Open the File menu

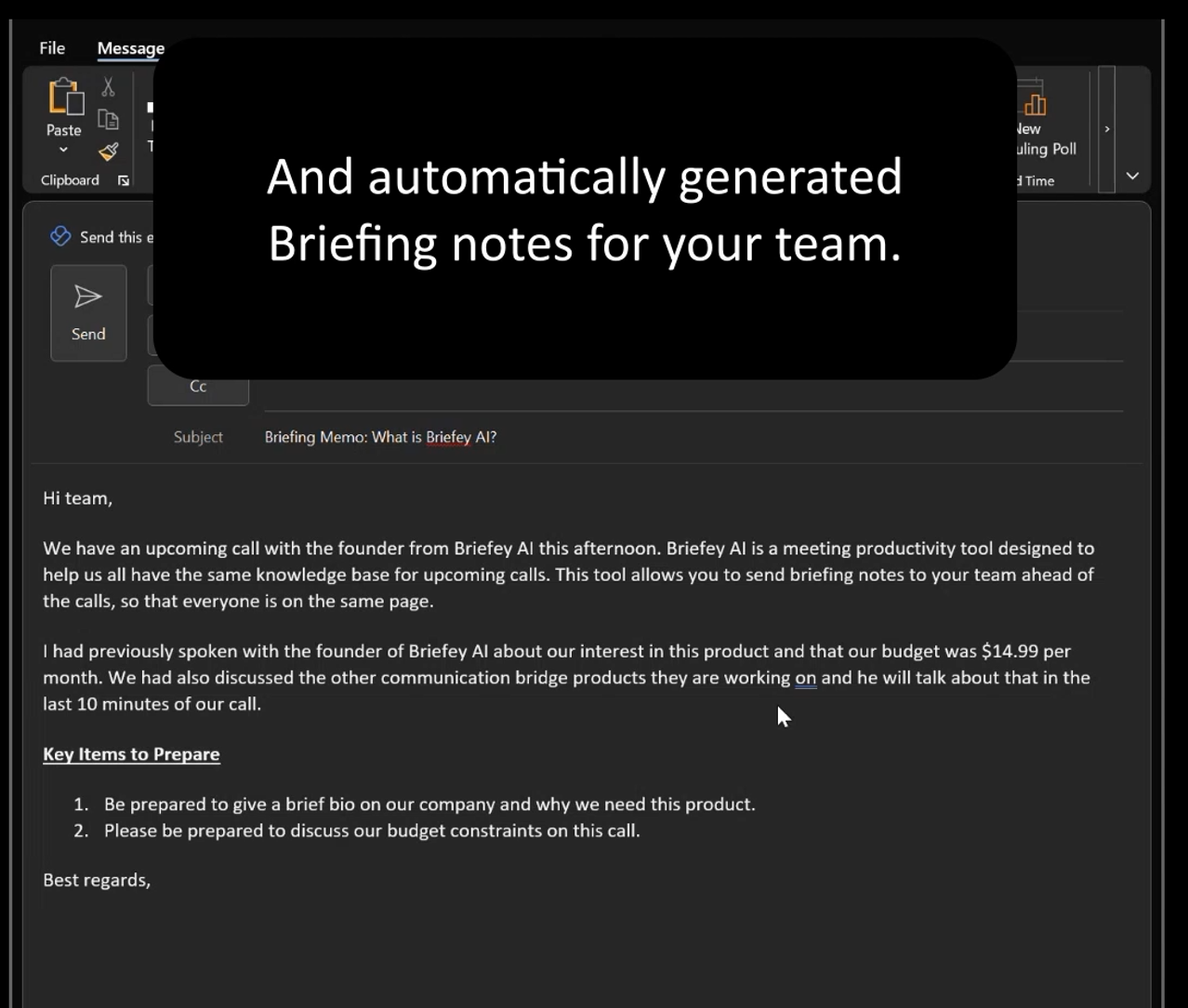click(x=52, y=47)
